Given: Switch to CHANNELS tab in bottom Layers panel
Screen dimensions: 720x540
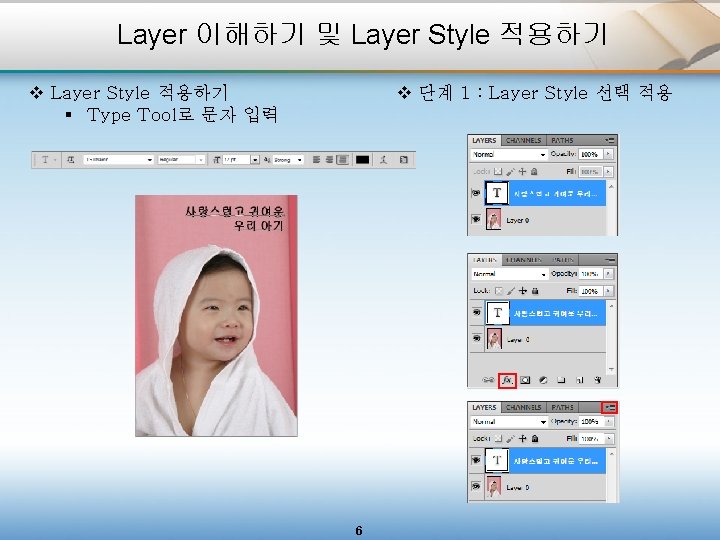Looking at the screenshot, I should tap(523, 407).
